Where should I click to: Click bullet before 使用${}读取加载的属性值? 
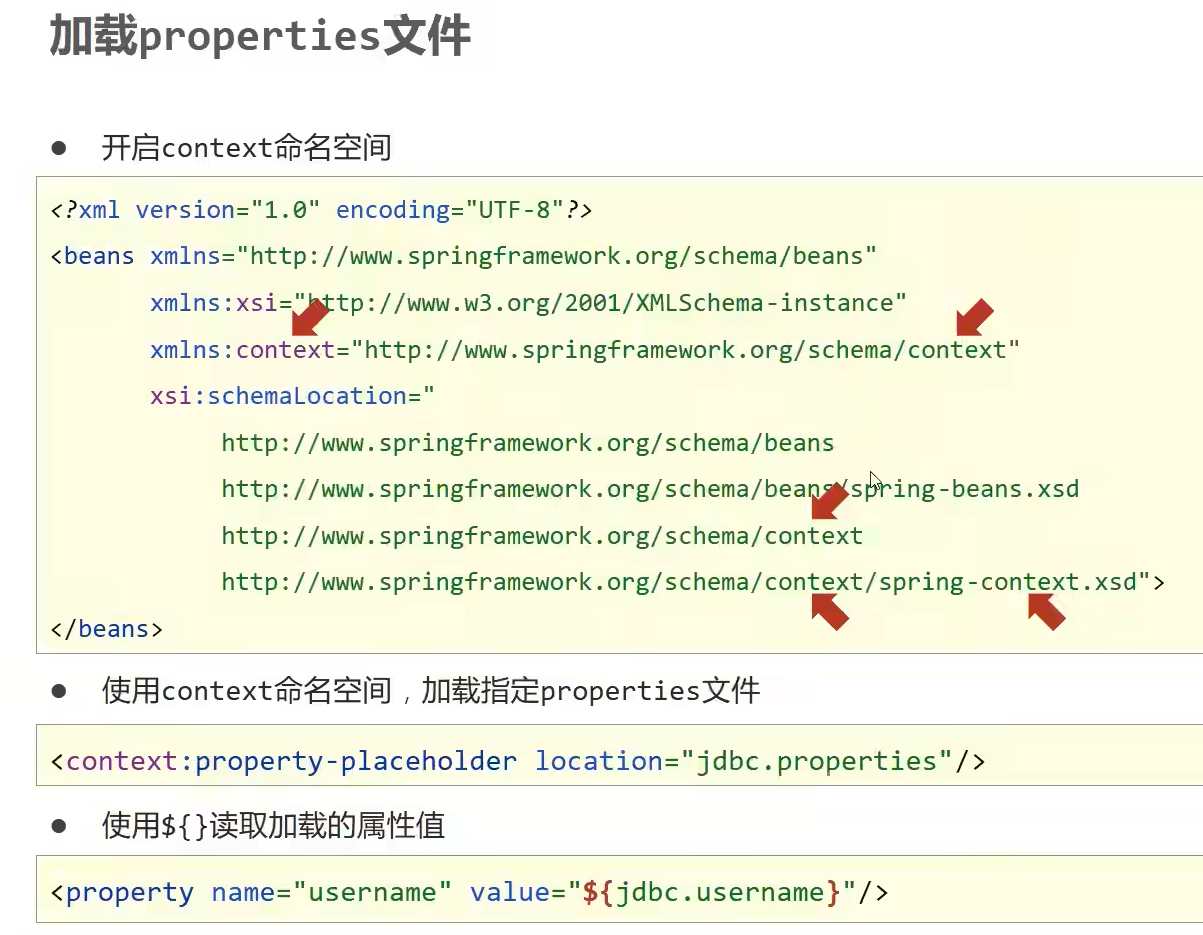pyautogui.click(x=59, y=825)
